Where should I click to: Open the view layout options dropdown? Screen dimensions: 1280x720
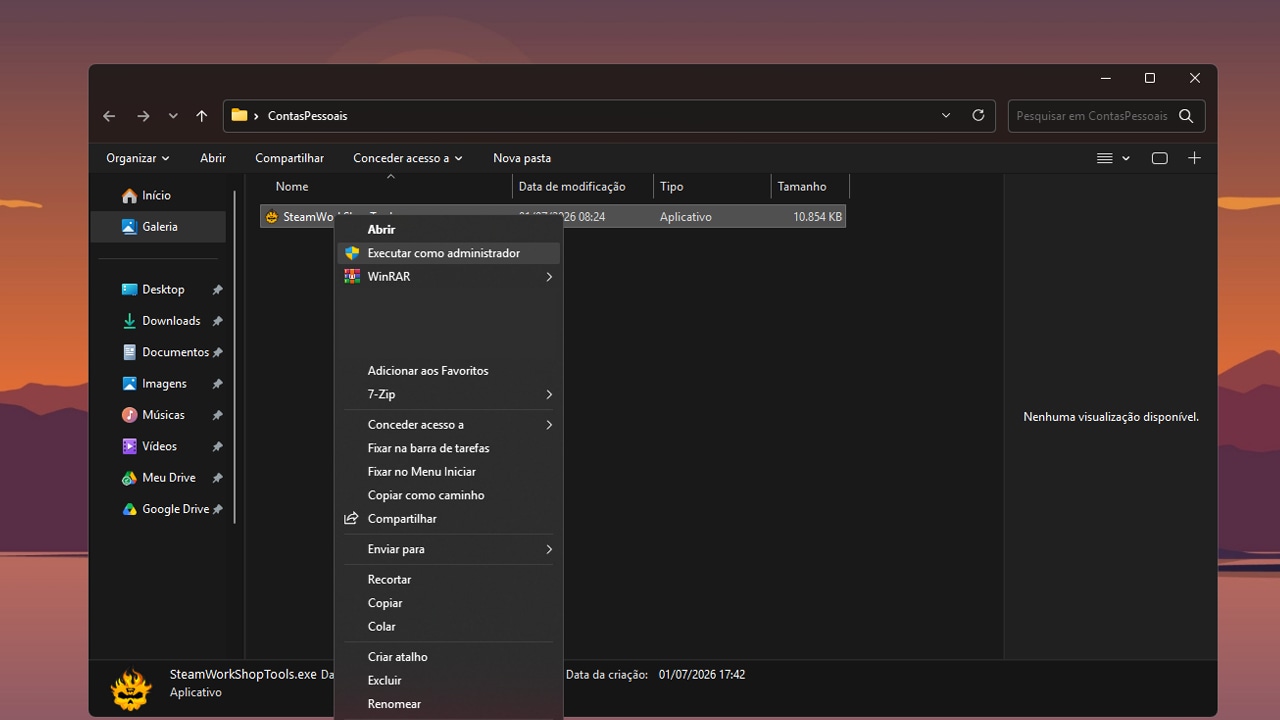(1113, 158)
